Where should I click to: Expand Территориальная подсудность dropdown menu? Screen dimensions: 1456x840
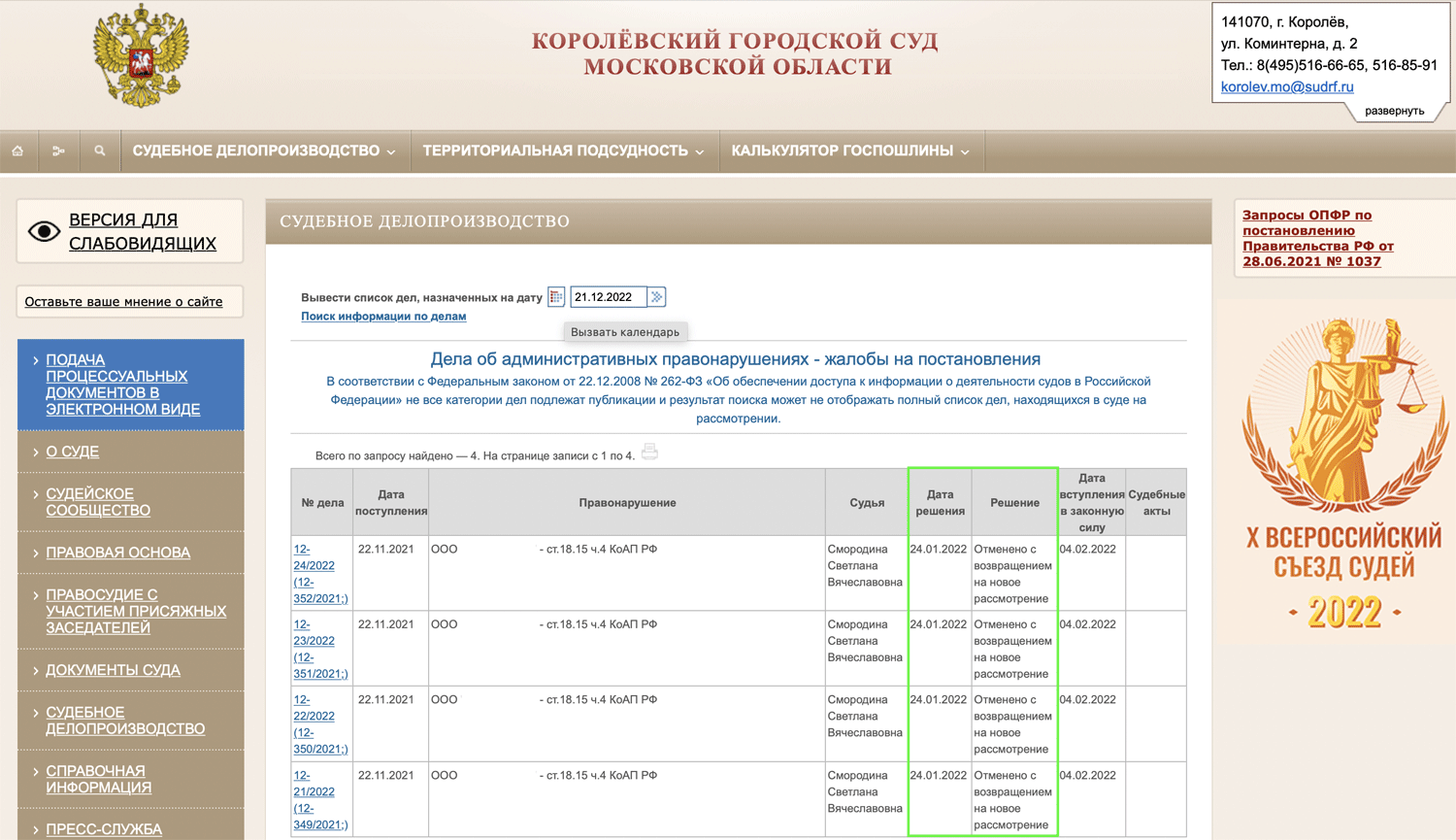coord(563,151)
